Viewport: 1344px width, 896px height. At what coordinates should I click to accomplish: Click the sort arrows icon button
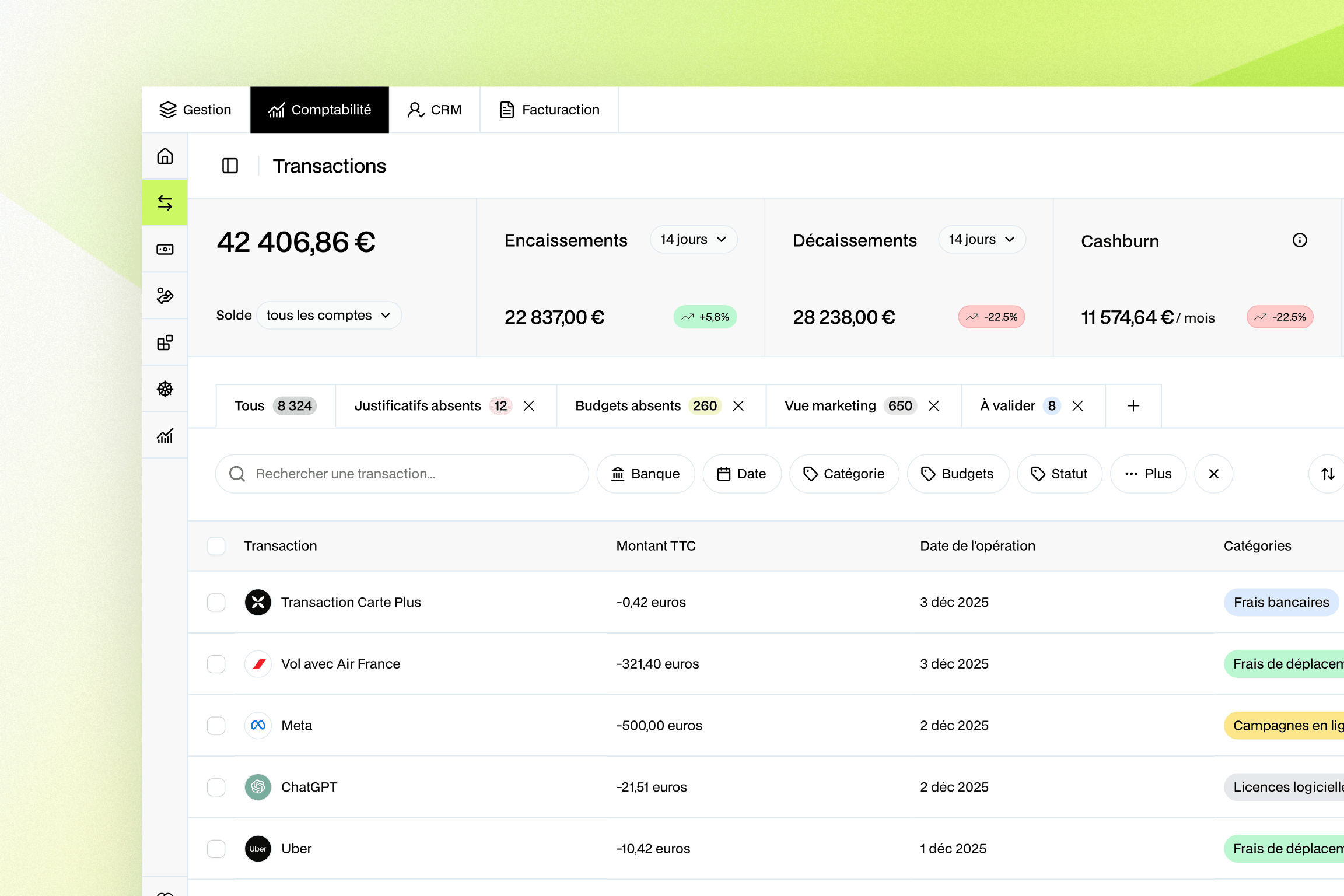coord(1328,474)
